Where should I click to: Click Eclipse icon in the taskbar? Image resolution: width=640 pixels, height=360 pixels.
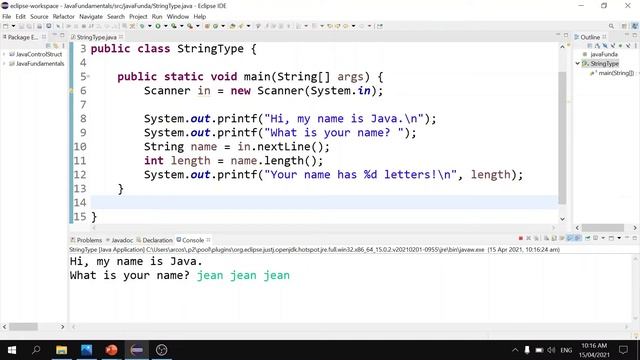coord(136,350)
